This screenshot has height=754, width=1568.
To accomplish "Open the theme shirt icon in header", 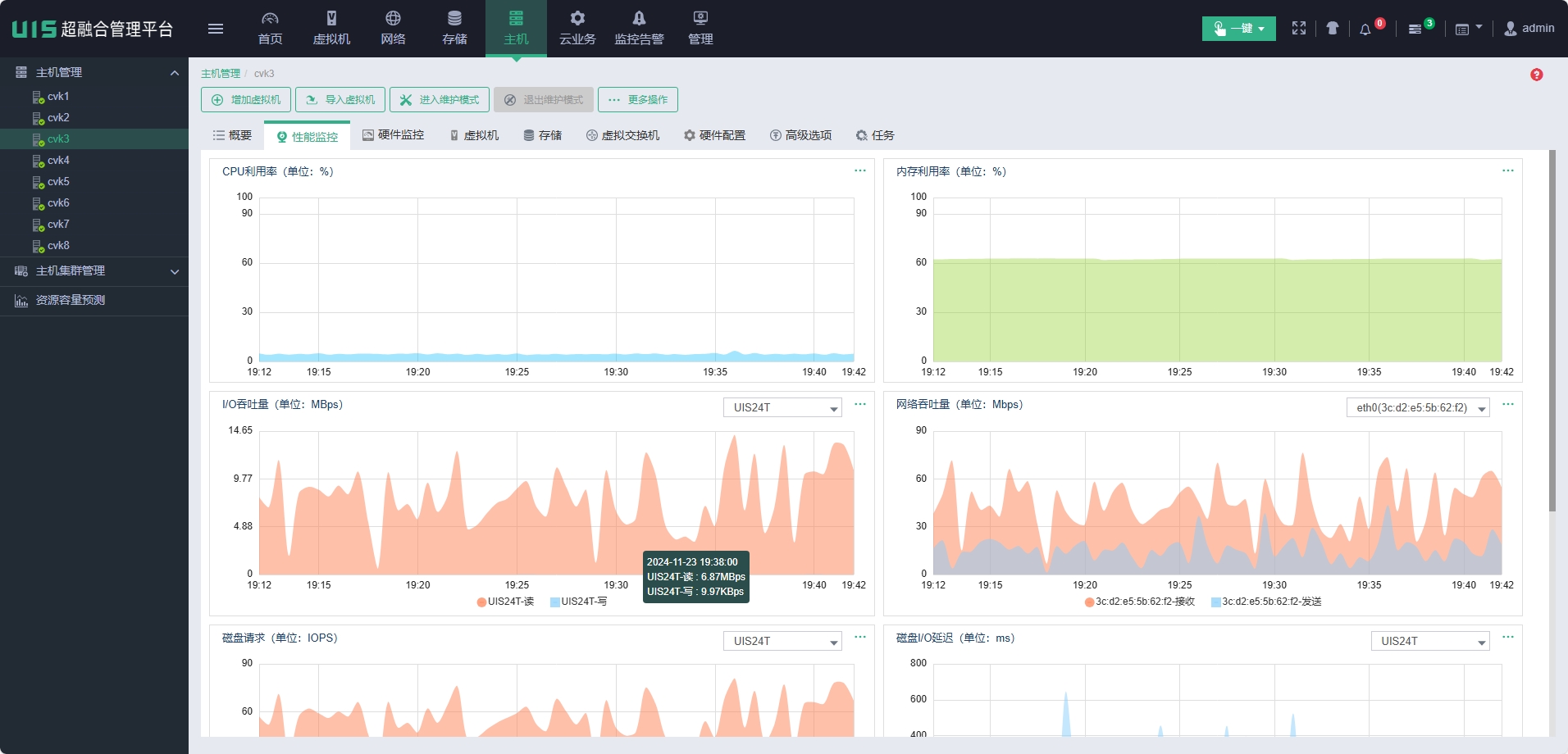I will pos(1333,29).
